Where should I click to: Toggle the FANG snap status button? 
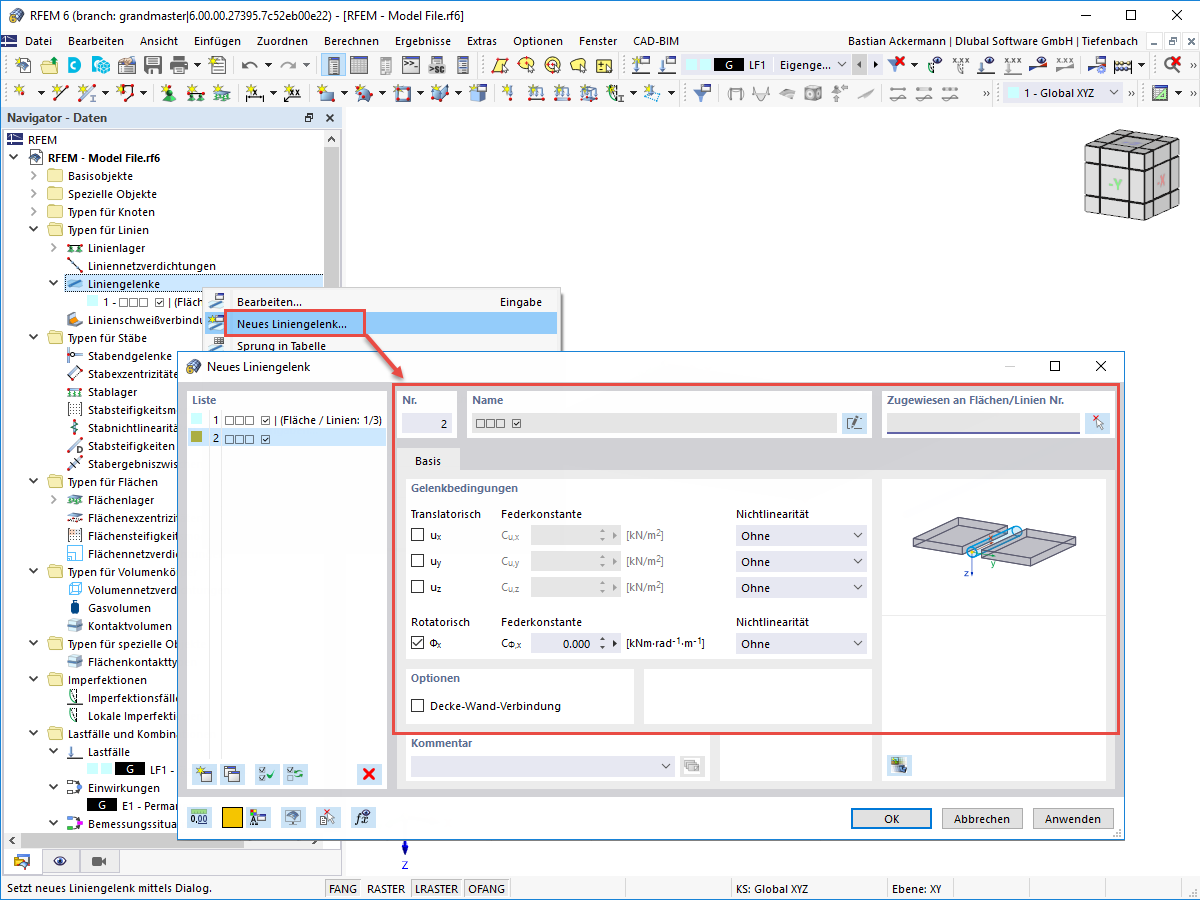pyautogui.click(x=342, y=889)
